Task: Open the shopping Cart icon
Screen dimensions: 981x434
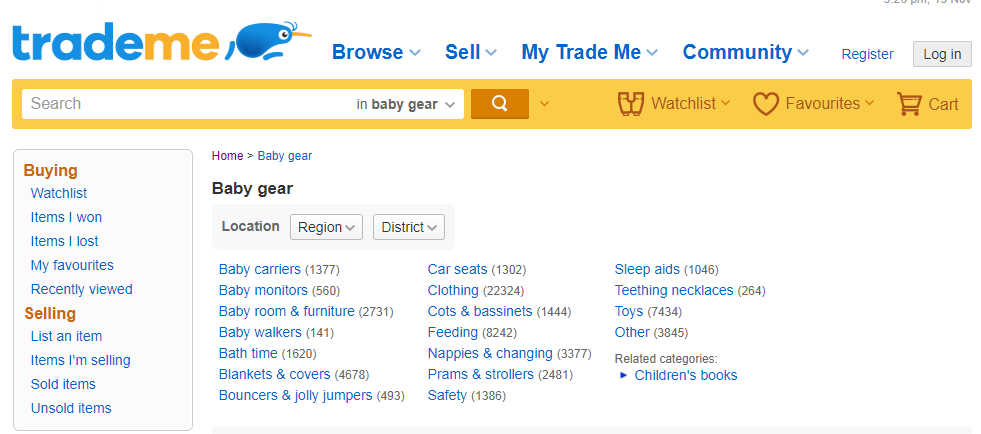Action: click(x=909, y=104)
